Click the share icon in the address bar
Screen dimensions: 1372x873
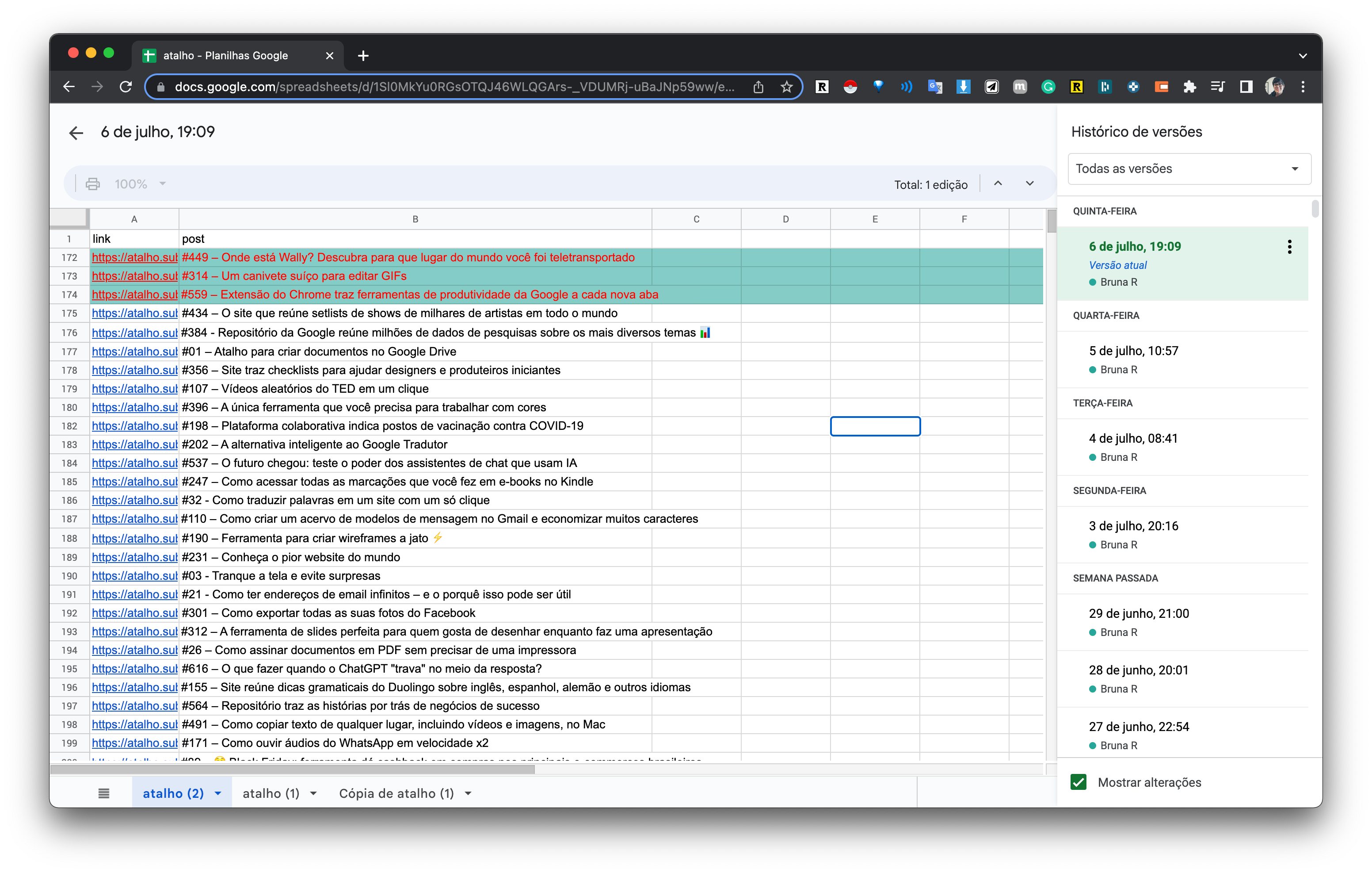point(758,87)
